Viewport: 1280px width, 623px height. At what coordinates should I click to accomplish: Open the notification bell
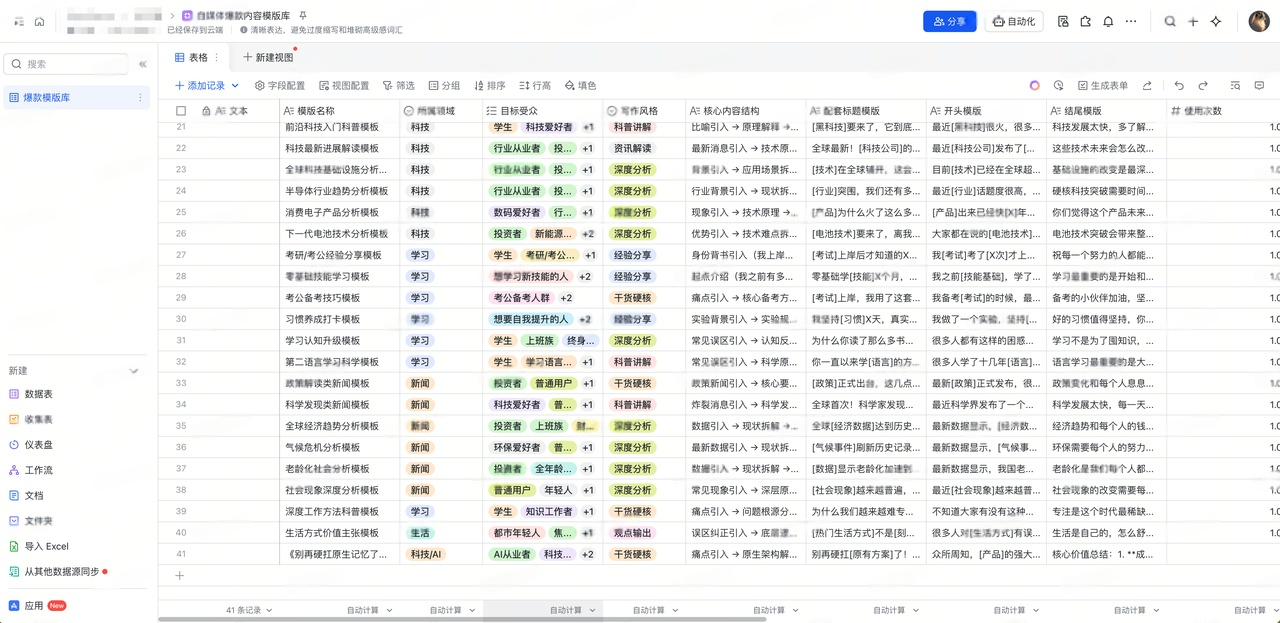(1108, 21)
